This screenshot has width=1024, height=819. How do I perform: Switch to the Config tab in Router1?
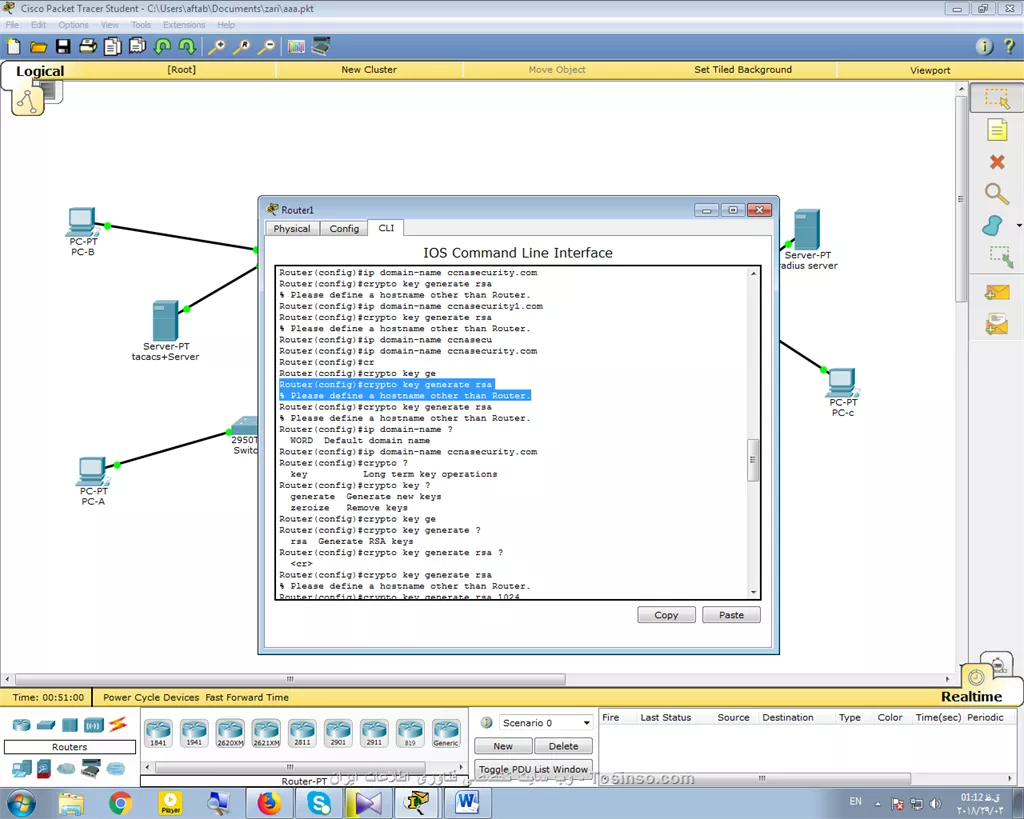[344, 229]
